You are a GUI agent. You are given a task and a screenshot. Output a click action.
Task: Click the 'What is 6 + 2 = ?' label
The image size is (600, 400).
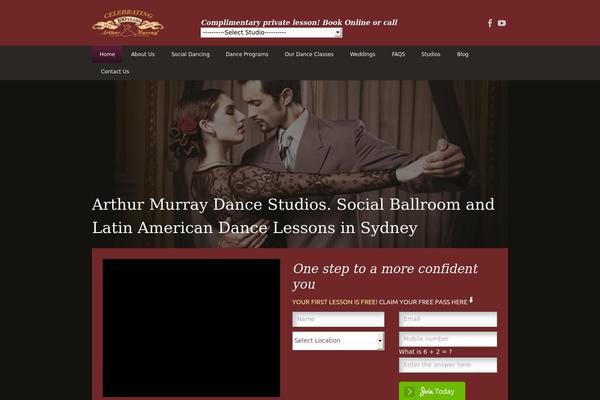(425, 352)
